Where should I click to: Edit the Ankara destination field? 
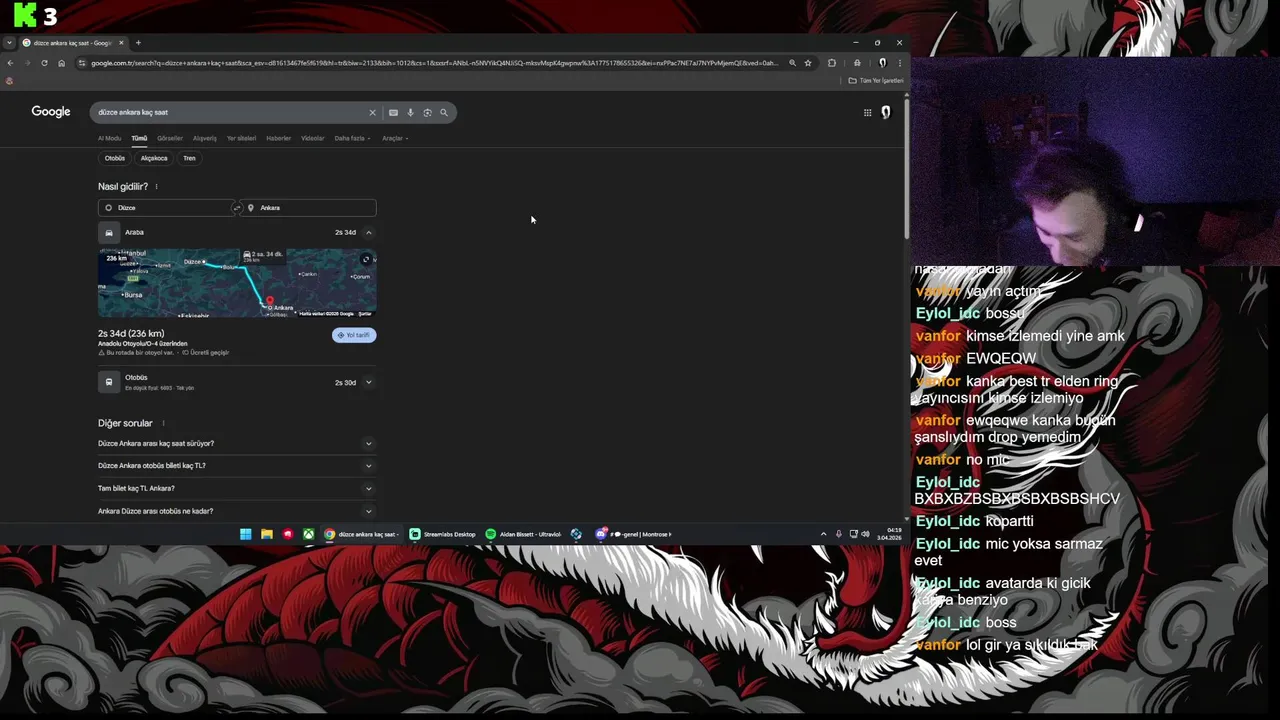(x=309, y=208)
